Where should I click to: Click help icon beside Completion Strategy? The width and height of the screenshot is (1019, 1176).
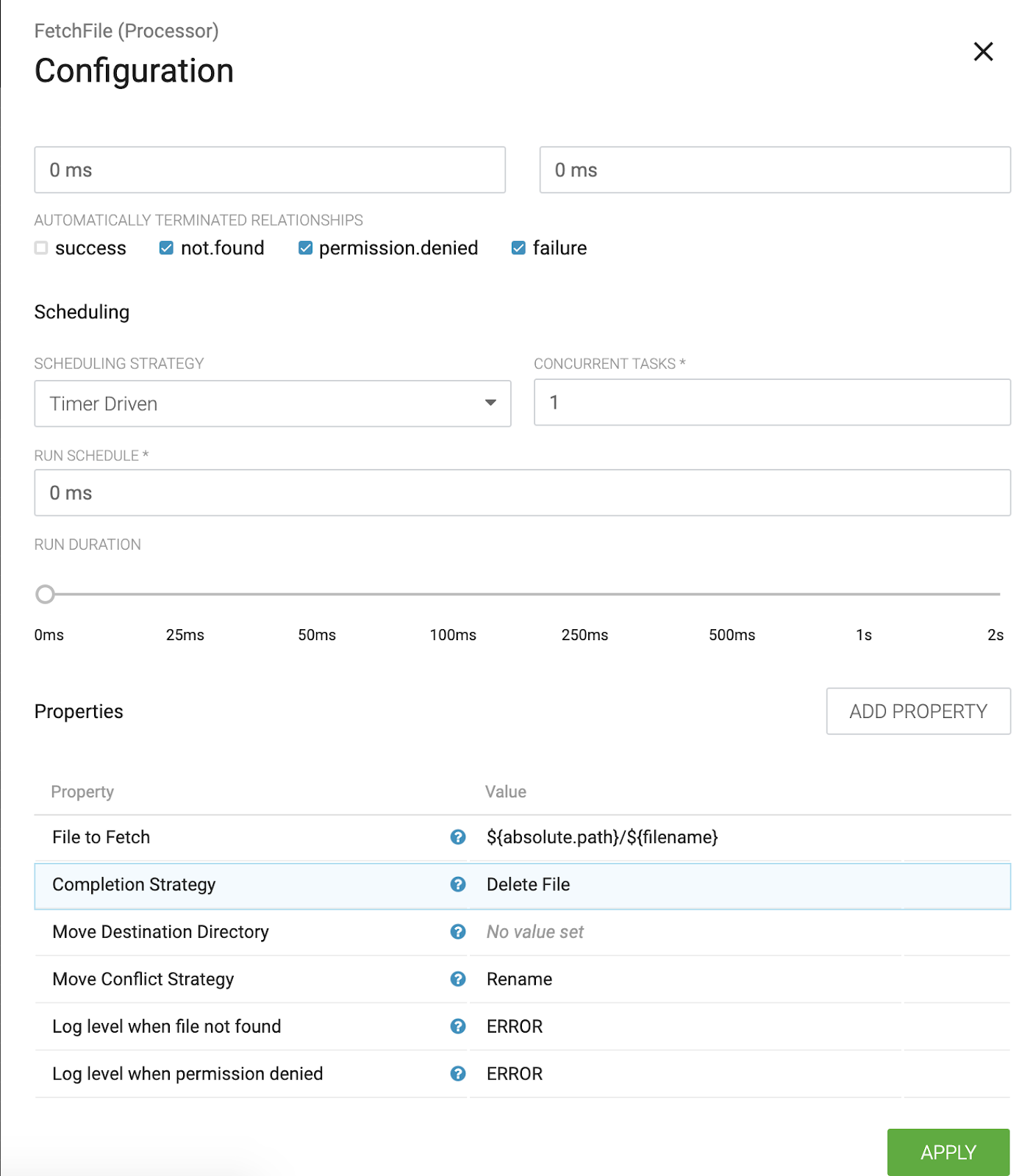[458, 884]
